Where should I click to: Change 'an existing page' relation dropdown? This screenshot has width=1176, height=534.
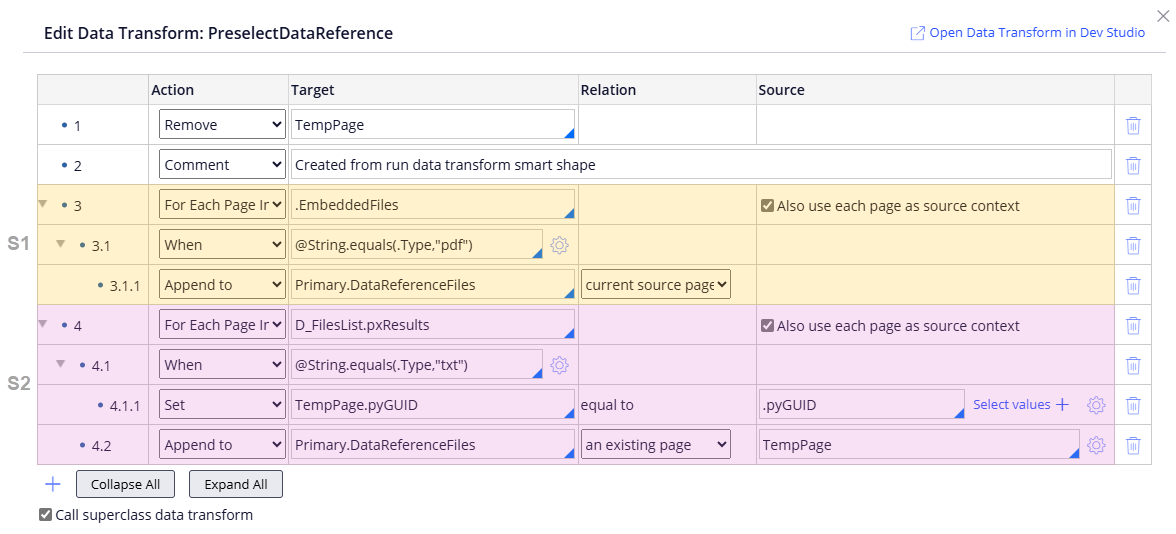coord(656,445)
